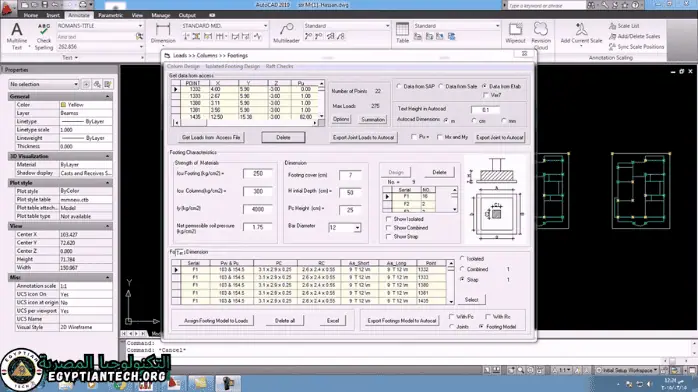The image size is (698, 392).
Task: Click the Summation button
Action: 373,120
